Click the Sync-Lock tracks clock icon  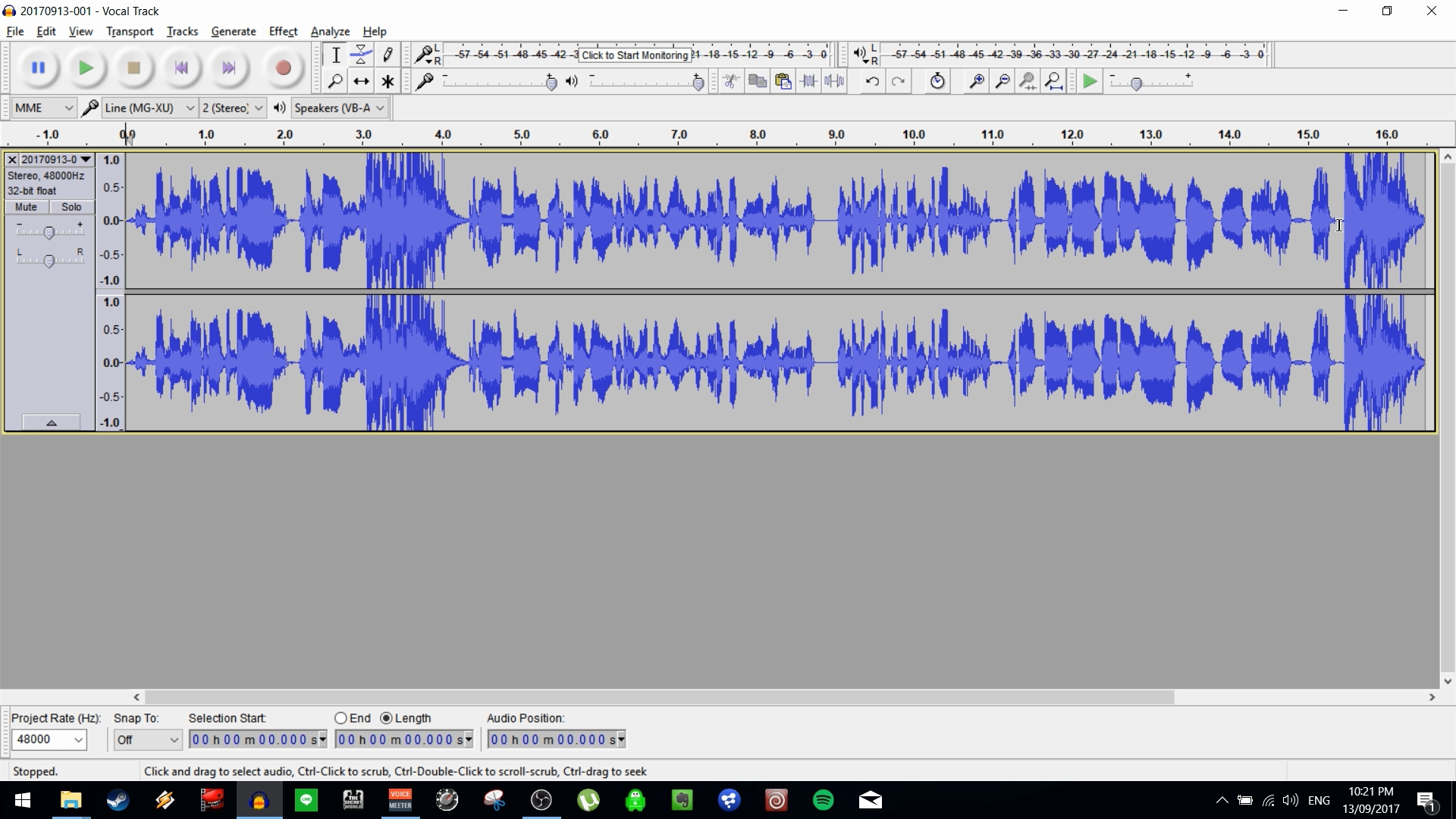click(x=937, y=81)
